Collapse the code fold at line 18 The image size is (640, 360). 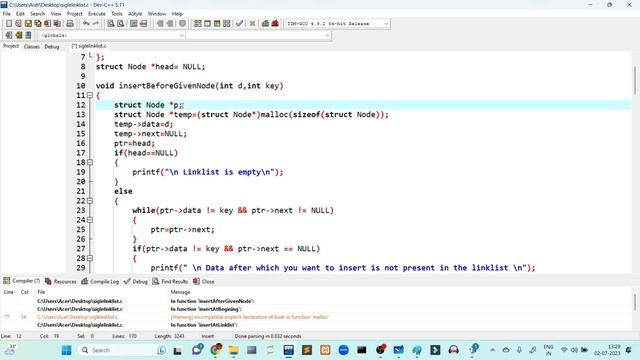tap(90, 162)
